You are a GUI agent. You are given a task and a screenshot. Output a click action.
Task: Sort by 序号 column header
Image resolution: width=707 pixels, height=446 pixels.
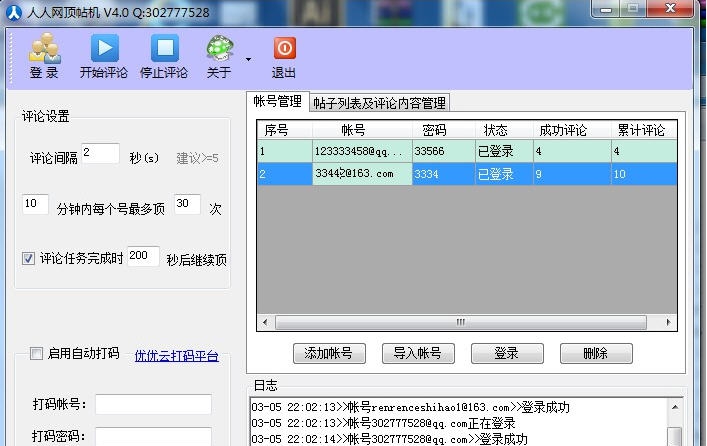(x=285, y=130)
